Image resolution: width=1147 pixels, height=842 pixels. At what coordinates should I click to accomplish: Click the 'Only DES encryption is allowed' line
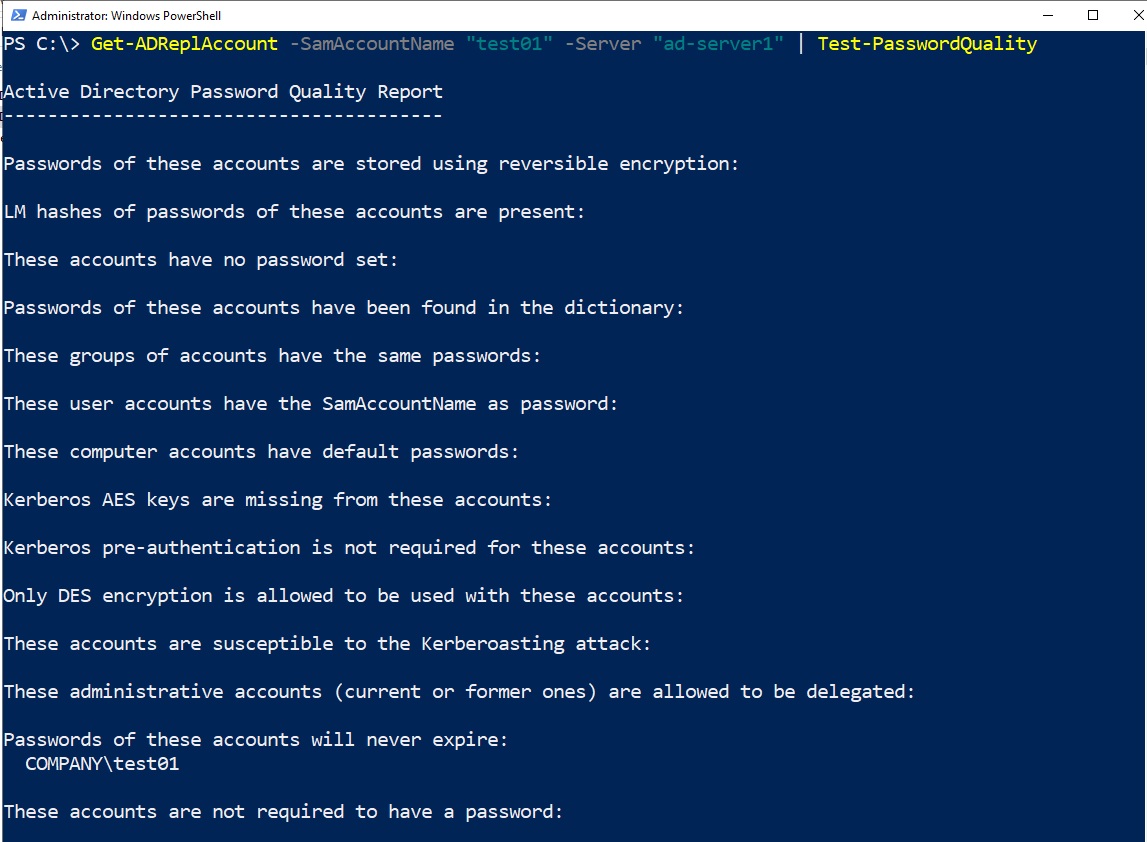pyautogui.click(x=344, y=596)
